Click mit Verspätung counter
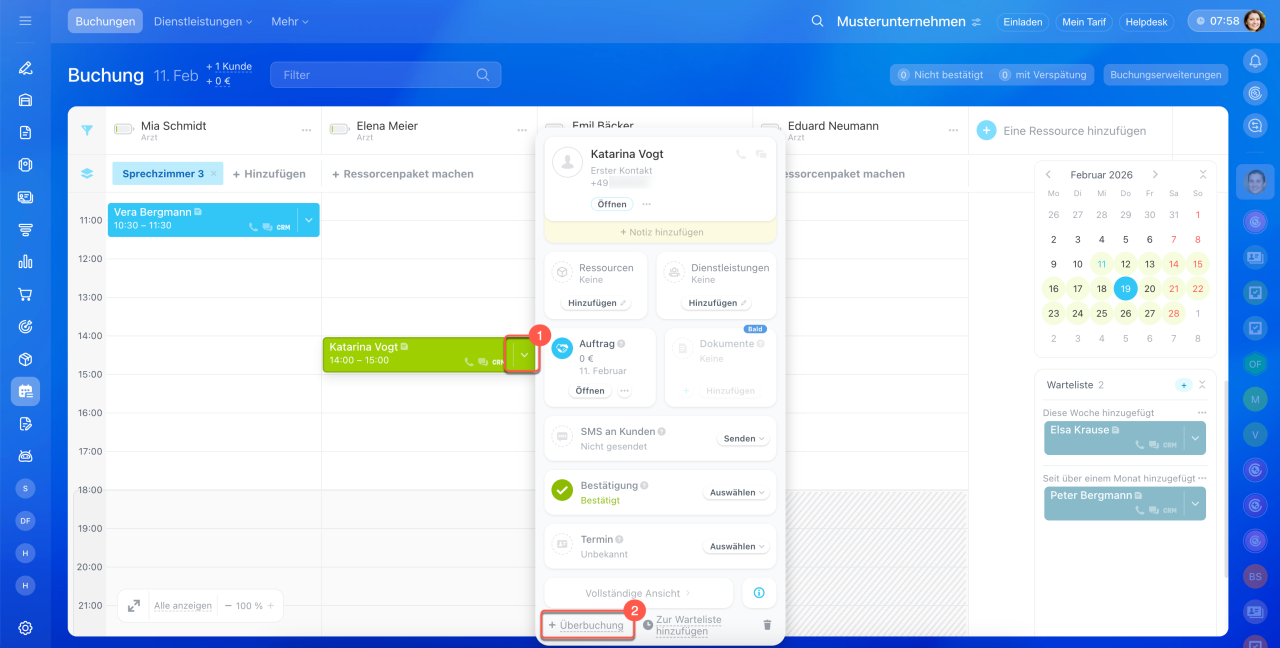 point(1044,75)
